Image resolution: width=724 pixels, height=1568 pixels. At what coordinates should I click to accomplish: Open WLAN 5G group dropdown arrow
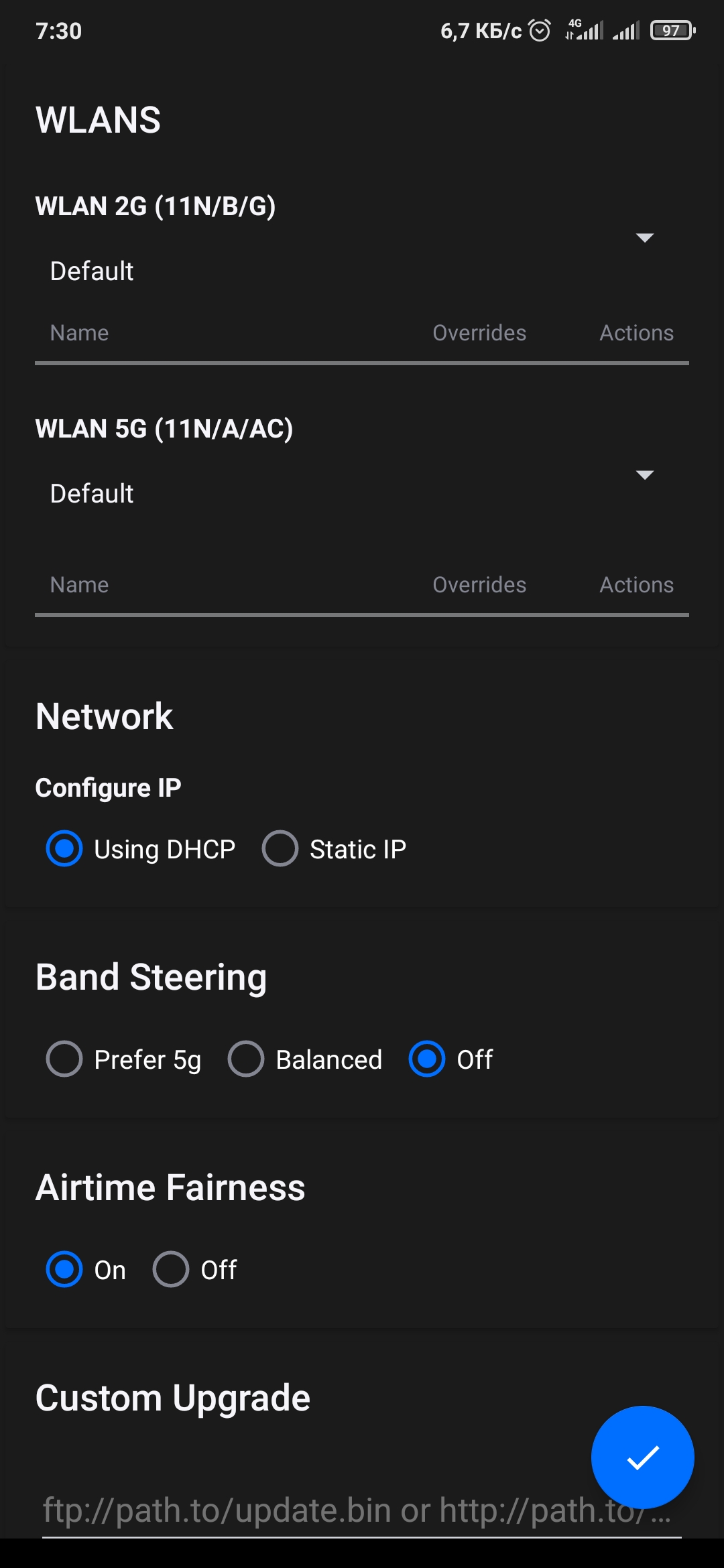pyautogui.click(x=644, y=475)
